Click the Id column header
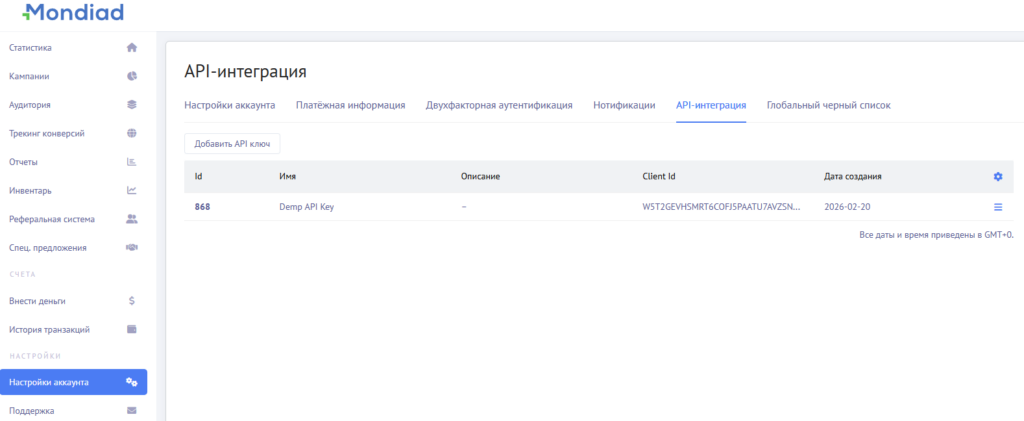 coord(199,177)
